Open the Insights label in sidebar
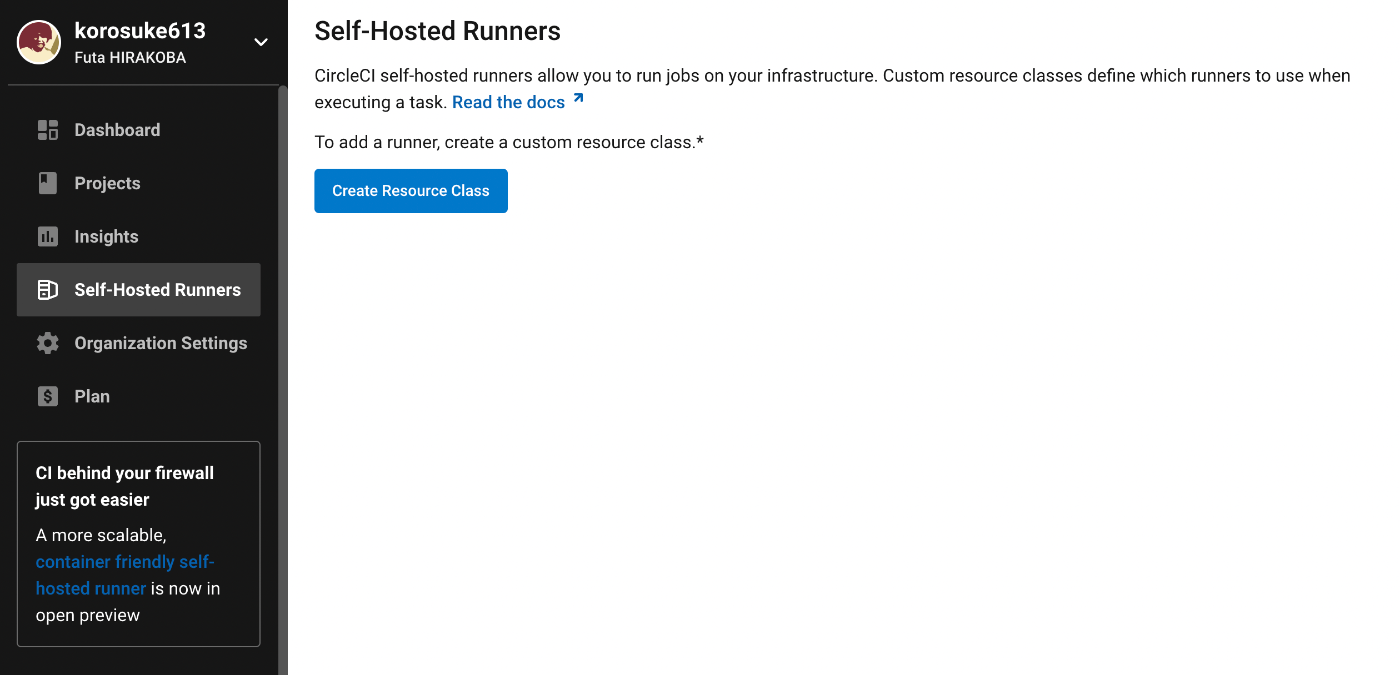The image size is (1400, 675). [x=106, y=236]
